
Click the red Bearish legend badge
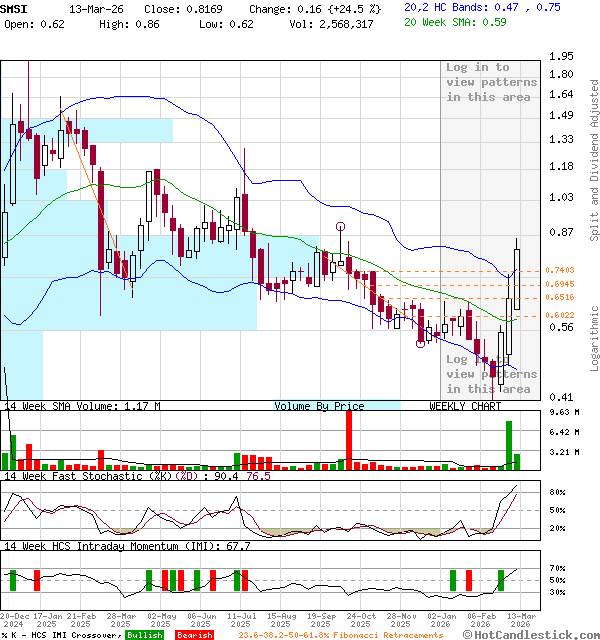pos(194,635)
